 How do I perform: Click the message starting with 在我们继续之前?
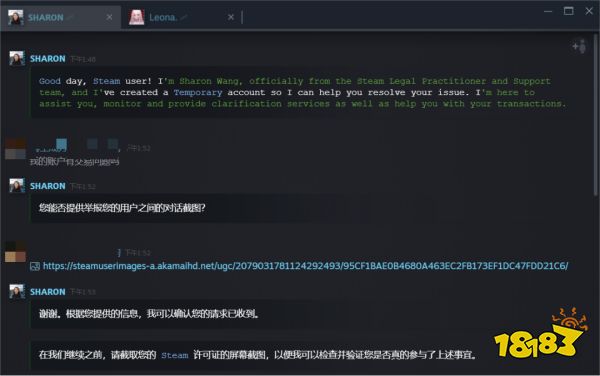coord(258,355)
